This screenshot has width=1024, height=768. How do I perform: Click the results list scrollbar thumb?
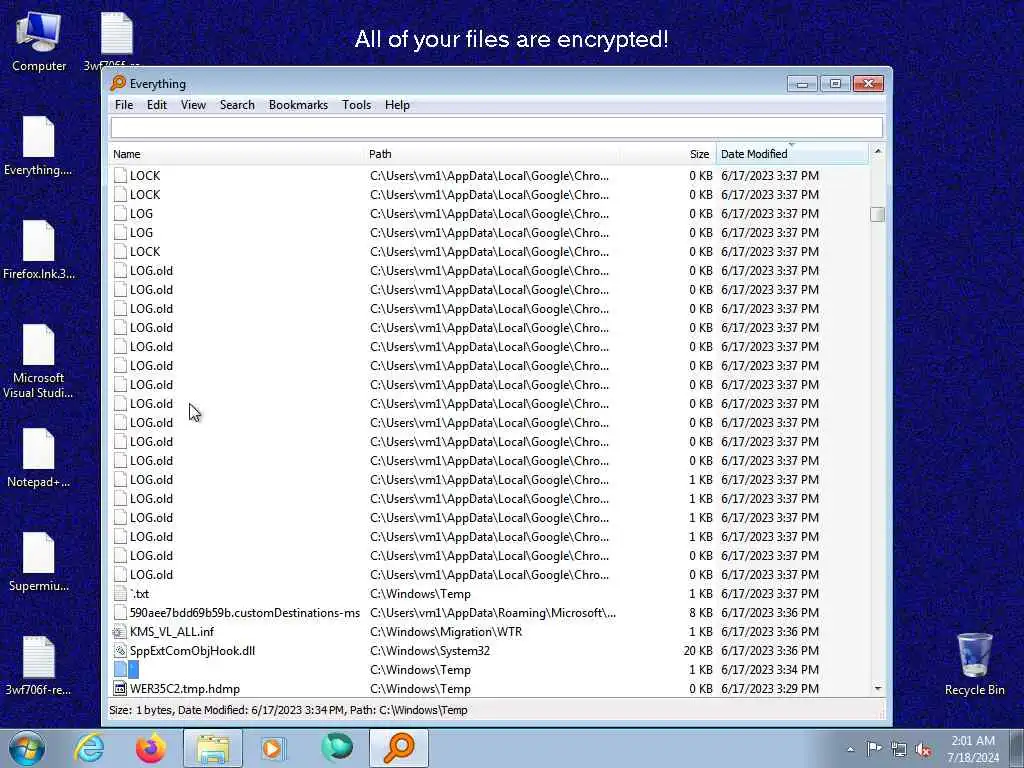click(x=878, y=214)
